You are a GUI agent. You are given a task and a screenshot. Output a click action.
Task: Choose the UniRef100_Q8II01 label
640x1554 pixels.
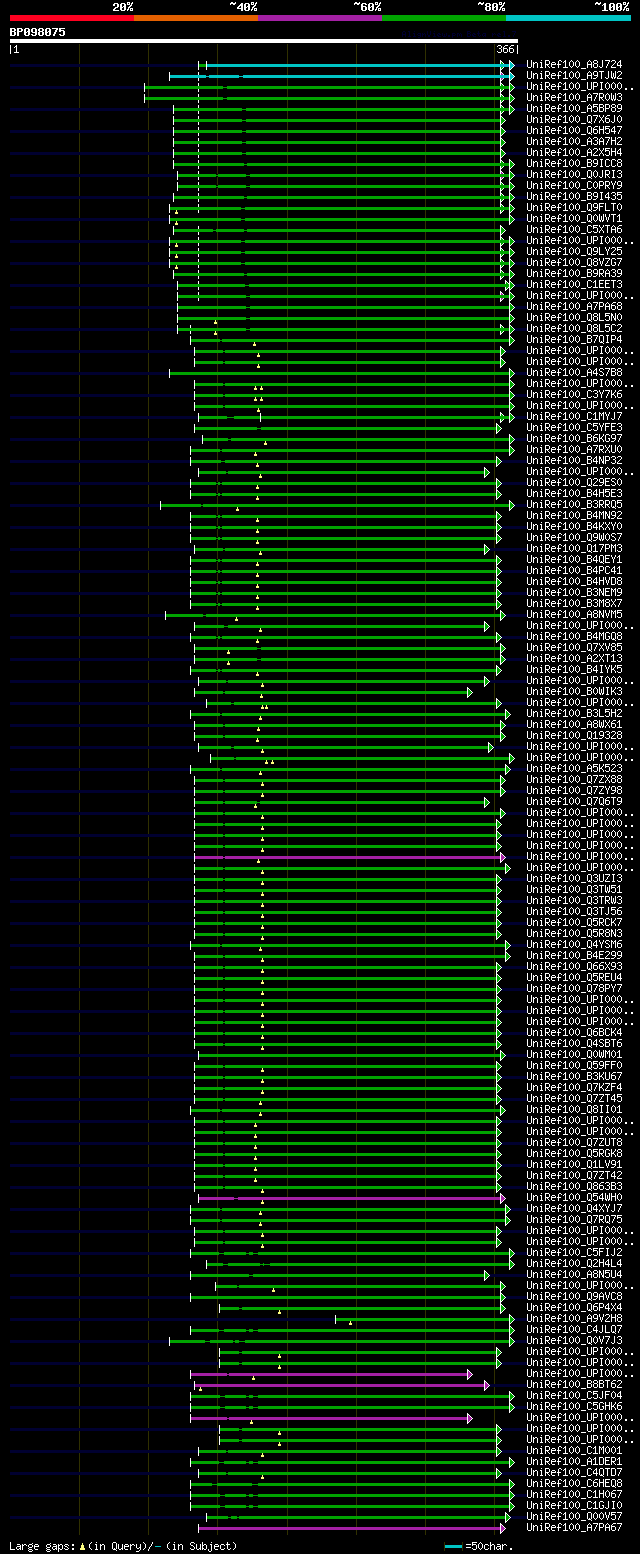574,1110
